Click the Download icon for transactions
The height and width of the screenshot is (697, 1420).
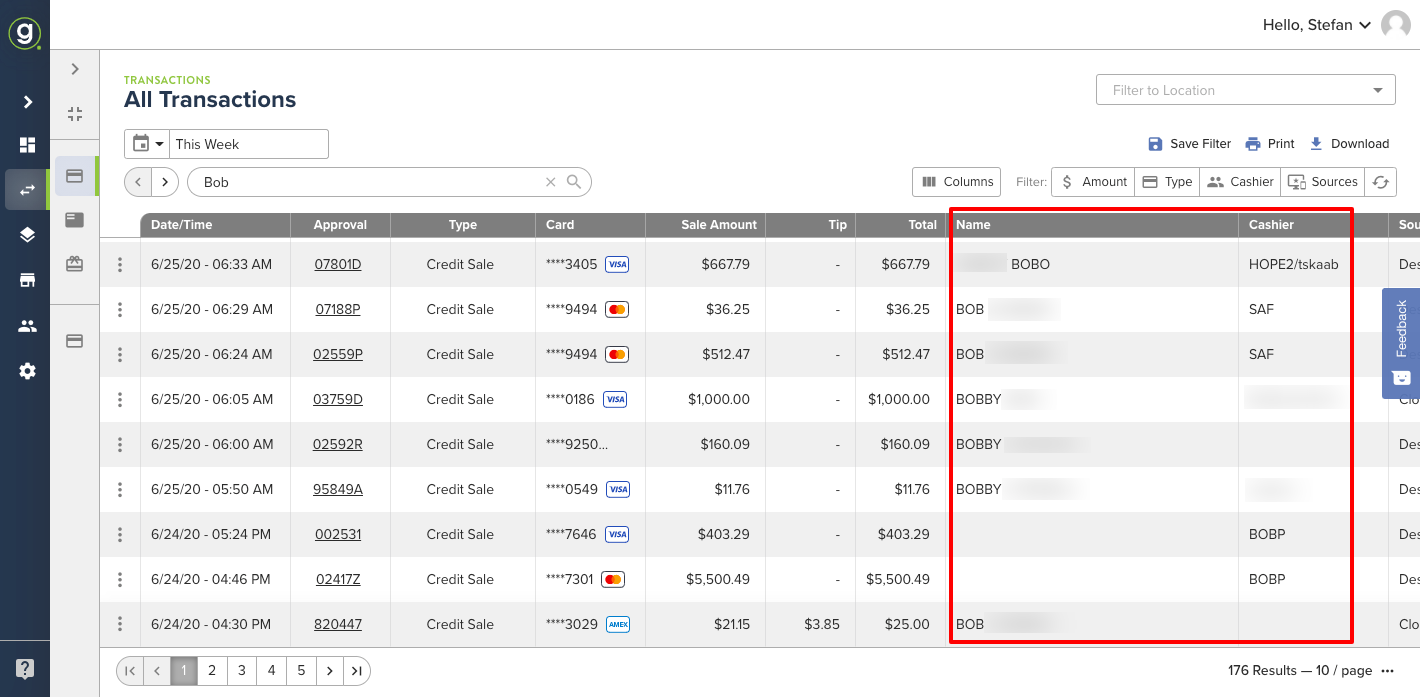[x=1349, y=143]
